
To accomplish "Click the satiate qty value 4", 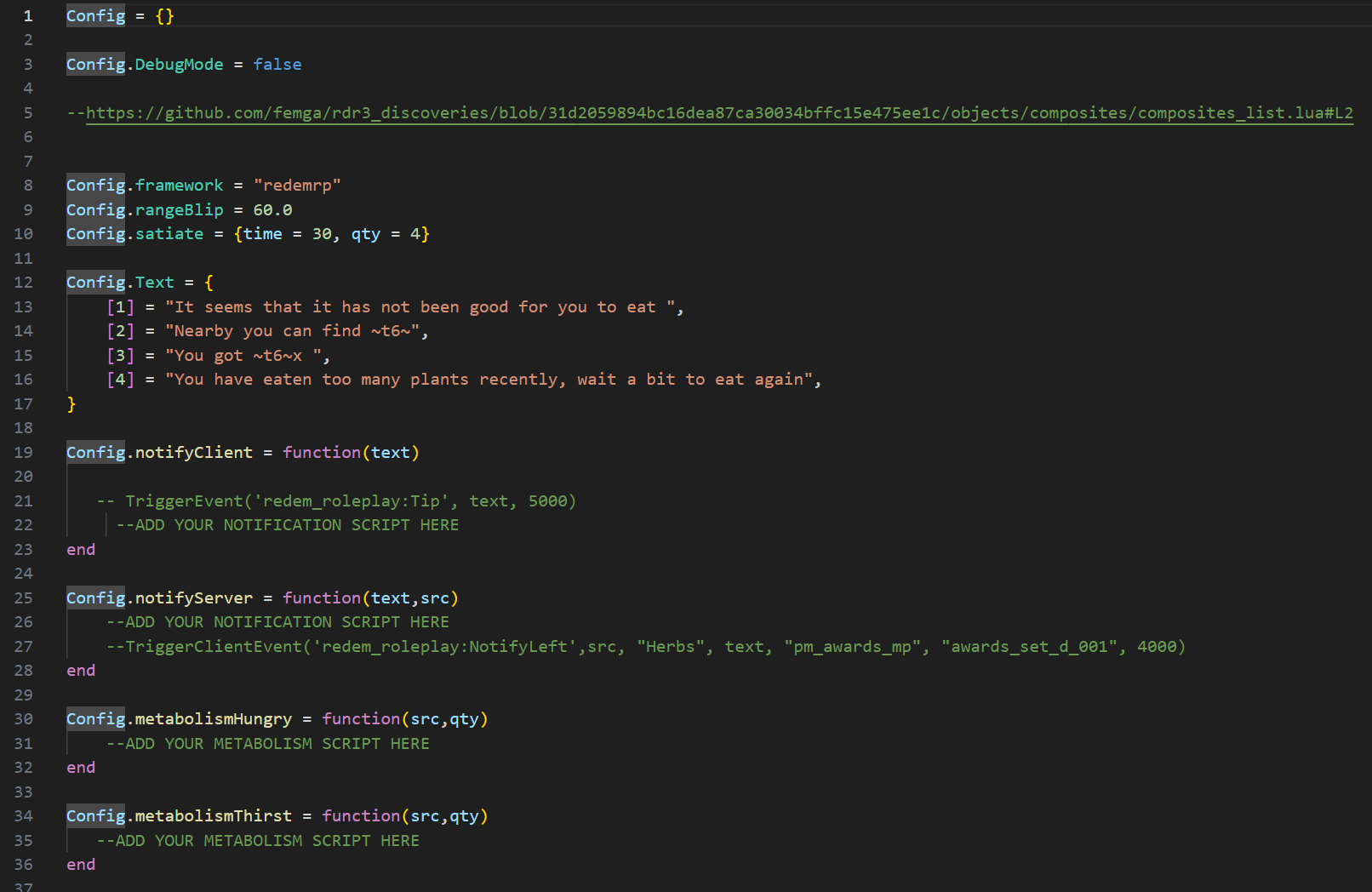I will pos(415,234).
